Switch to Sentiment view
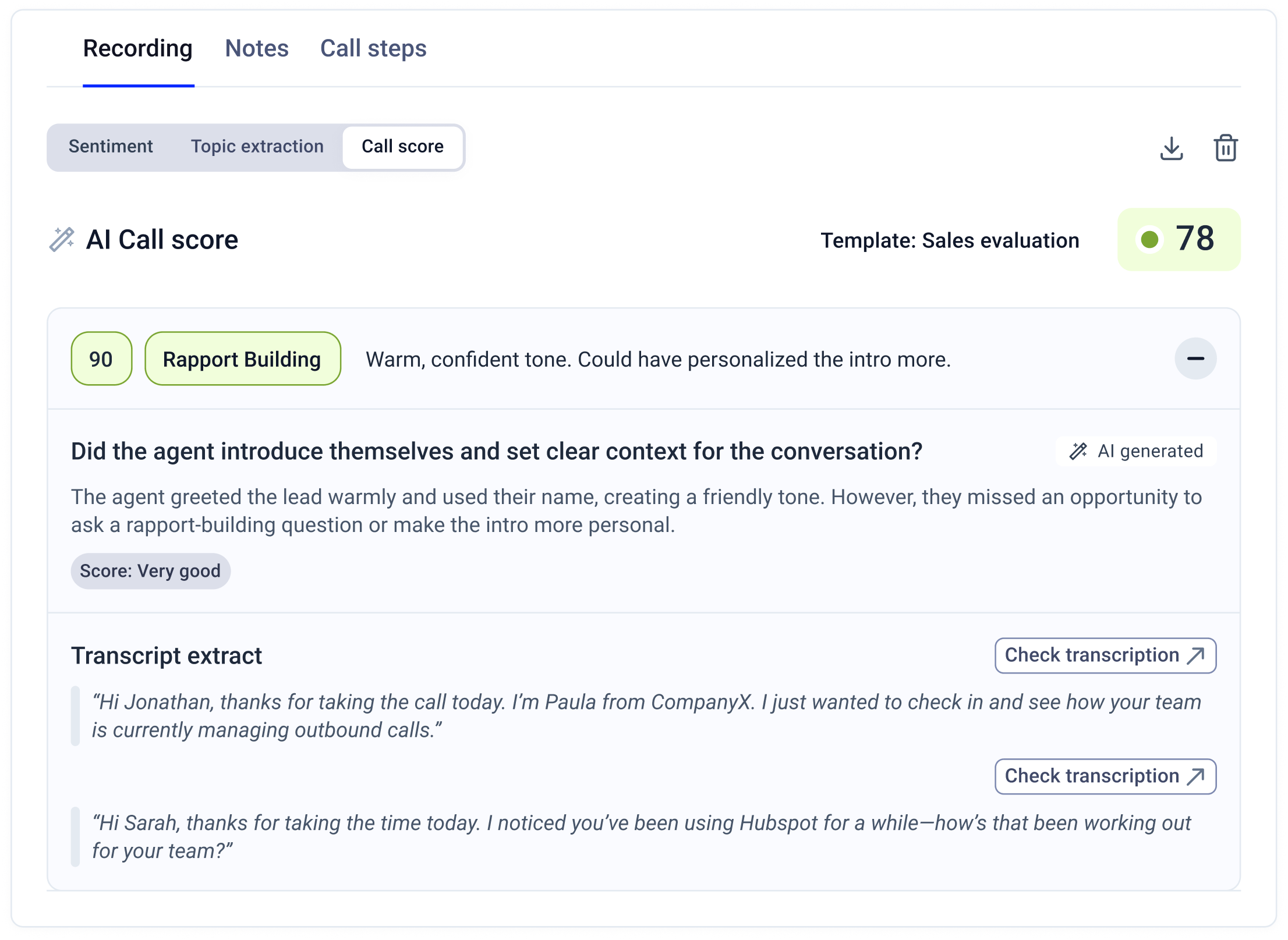 pyautogui.click(x=111, y=147)
